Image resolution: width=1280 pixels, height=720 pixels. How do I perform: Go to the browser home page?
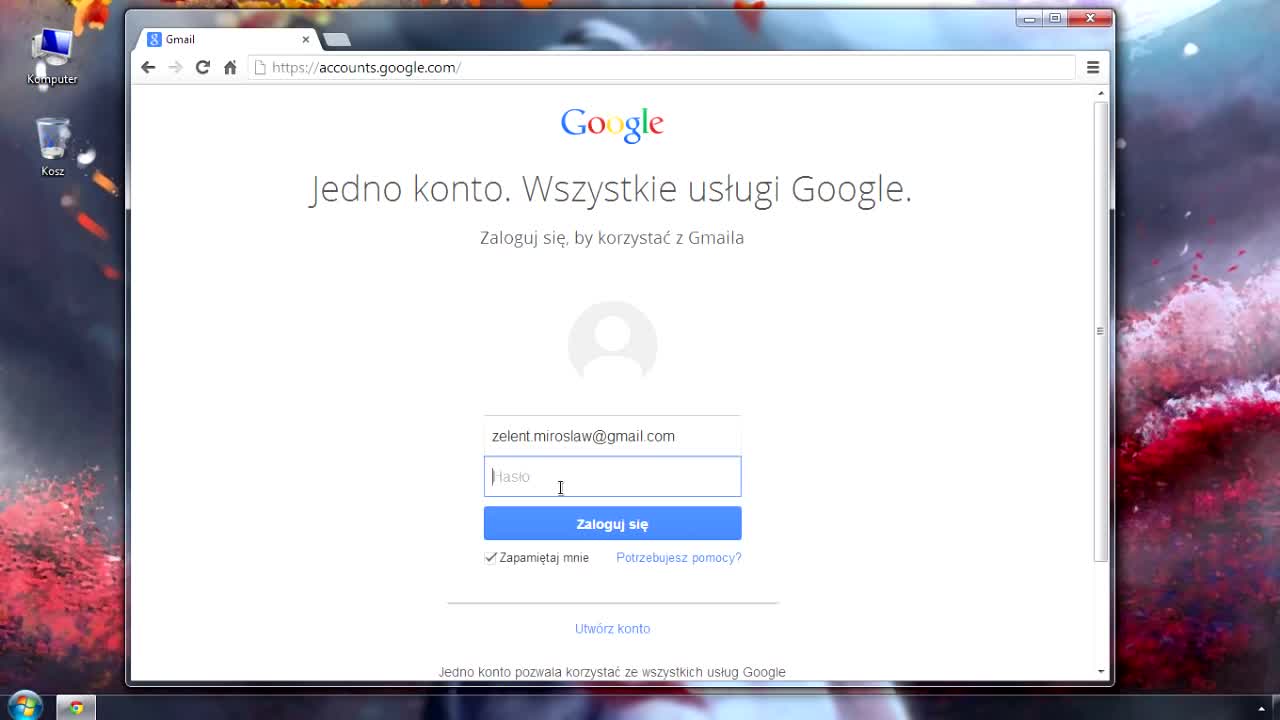pyautogui.click(x=230, y=67)
